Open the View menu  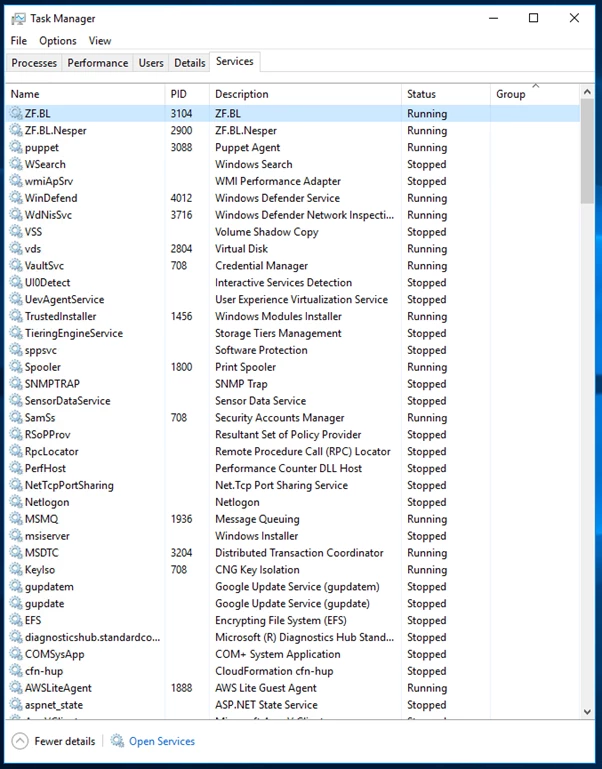[x=100, y=41]
